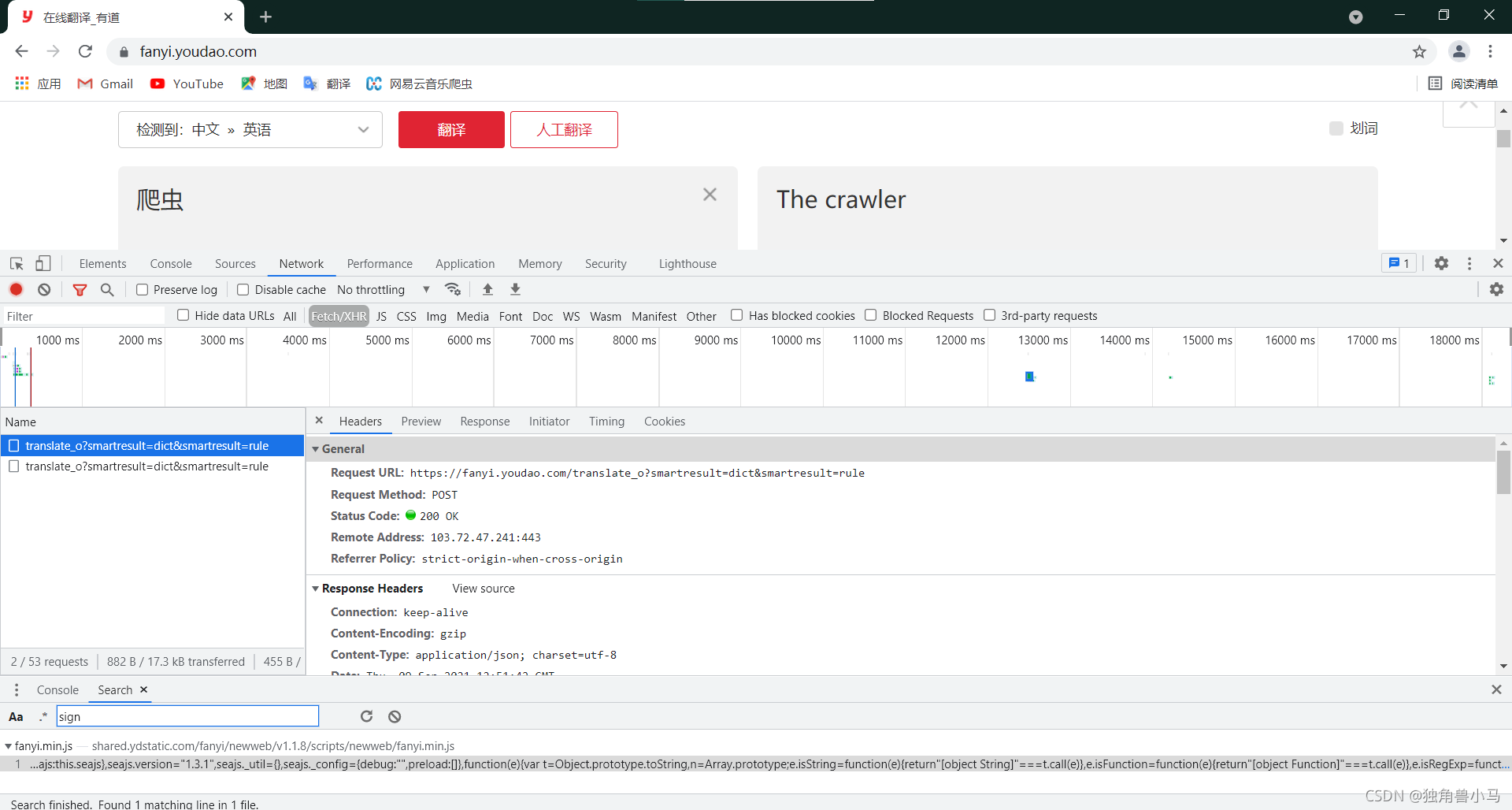Screen dimensions: 1512x810
Task: Toggle regular expression search option
Action: (43, 716)
